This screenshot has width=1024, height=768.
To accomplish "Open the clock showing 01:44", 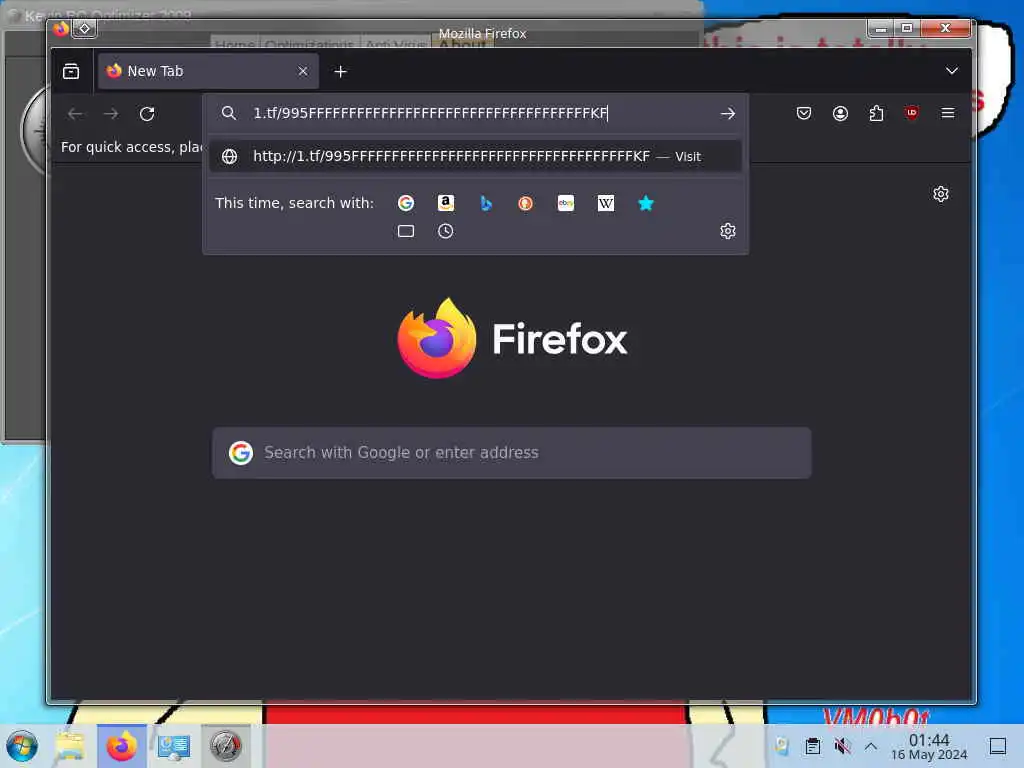I will point(929,746).
